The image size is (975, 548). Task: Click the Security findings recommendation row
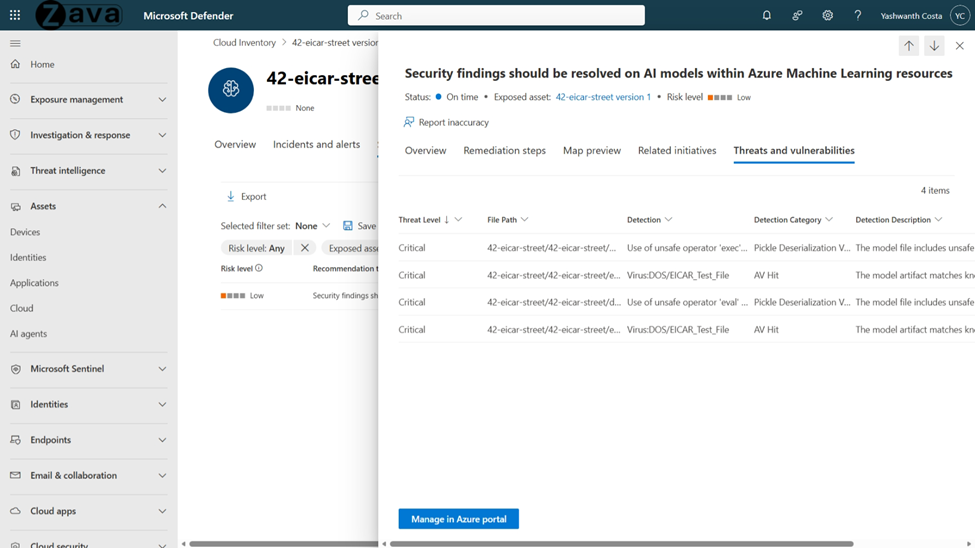pyautogui.click(x=299, y=295)
